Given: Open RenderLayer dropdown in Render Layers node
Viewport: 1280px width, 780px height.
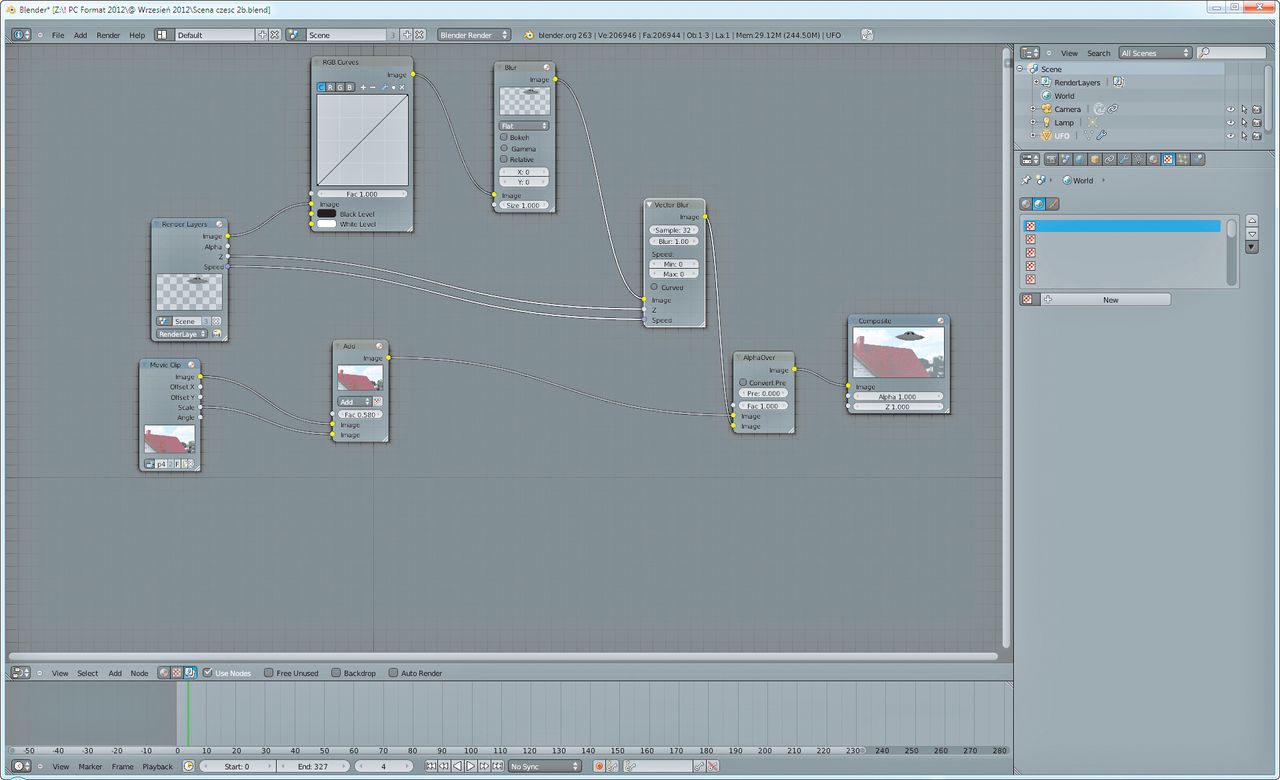Looking at the screenshot, I should pyautogui.click(x=182, y=334).
